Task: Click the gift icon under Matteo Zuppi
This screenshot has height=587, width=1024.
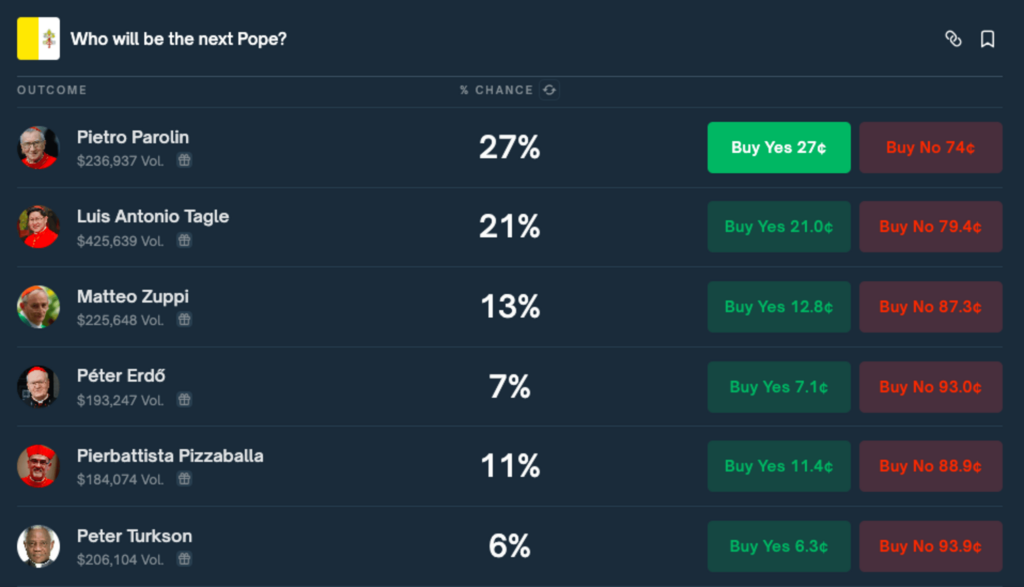Action: [184, 320]
